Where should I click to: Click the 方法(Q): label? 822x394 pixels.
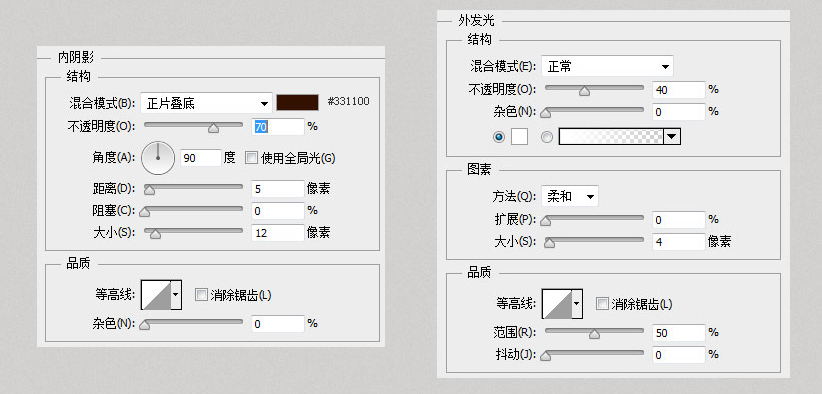[x=514, y=196]
